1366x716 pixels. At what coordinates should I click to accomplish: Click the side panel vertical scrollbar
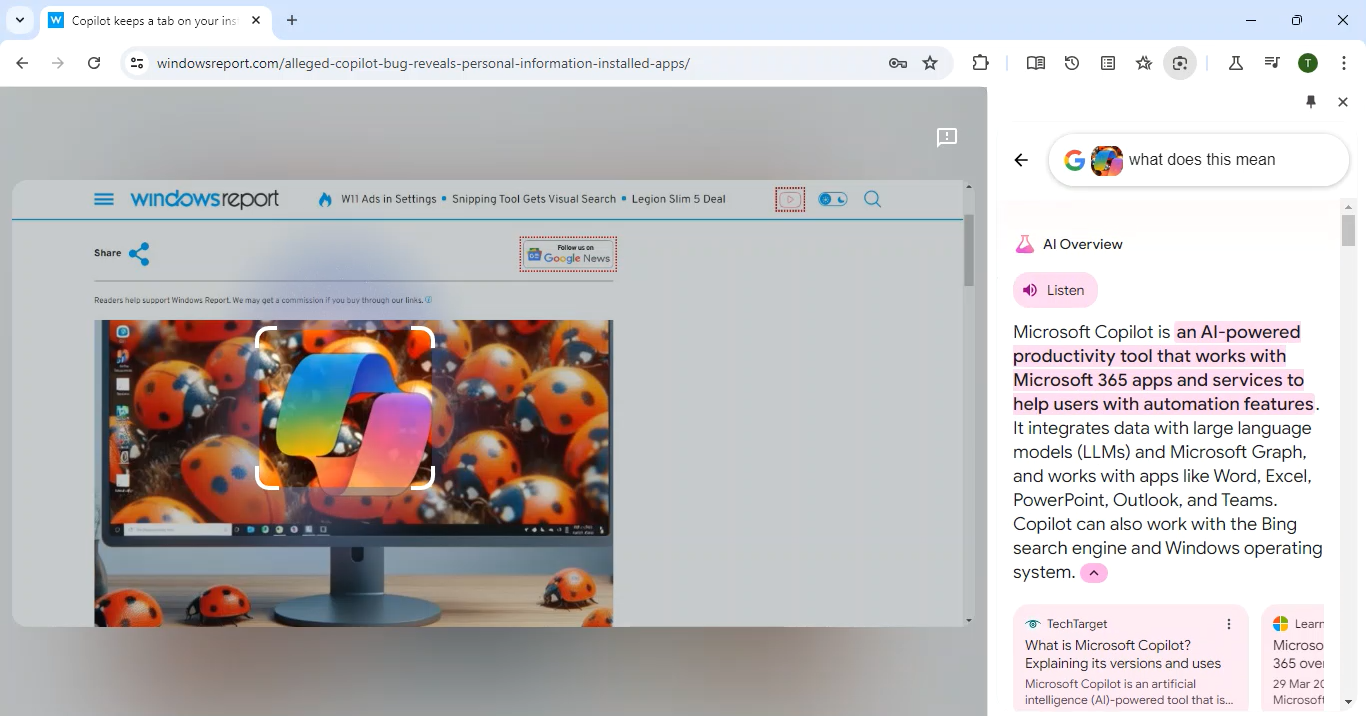(1348, 450)
